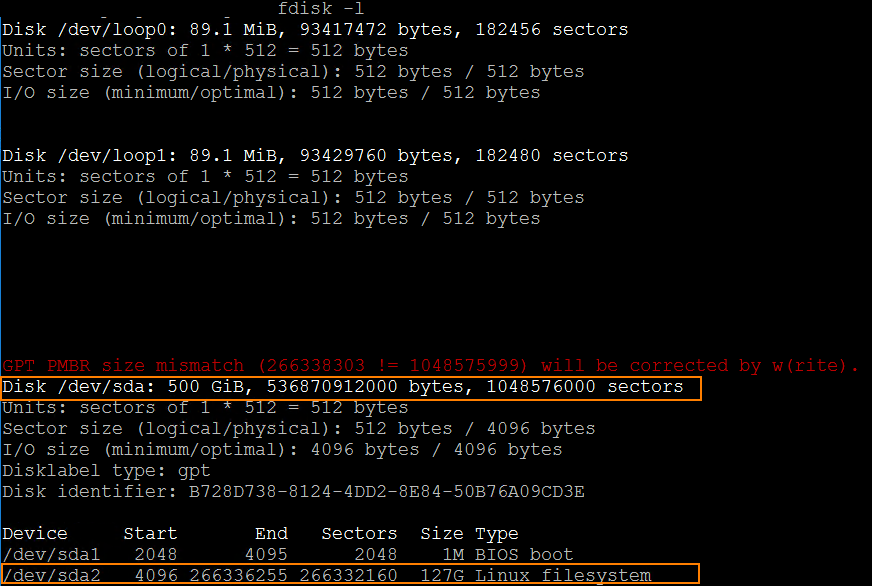The image size is (872, 586).
Task: Click the Start column header
Action: 150,534
